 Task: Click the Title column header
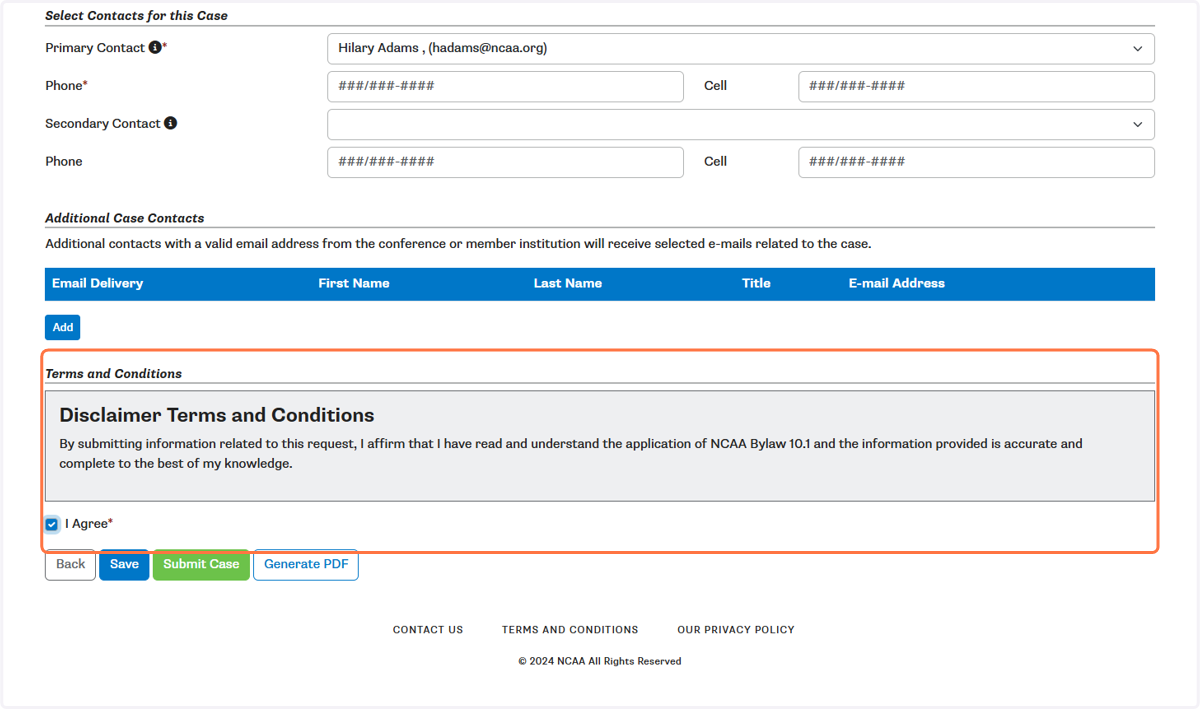click(x=756, y=284)
